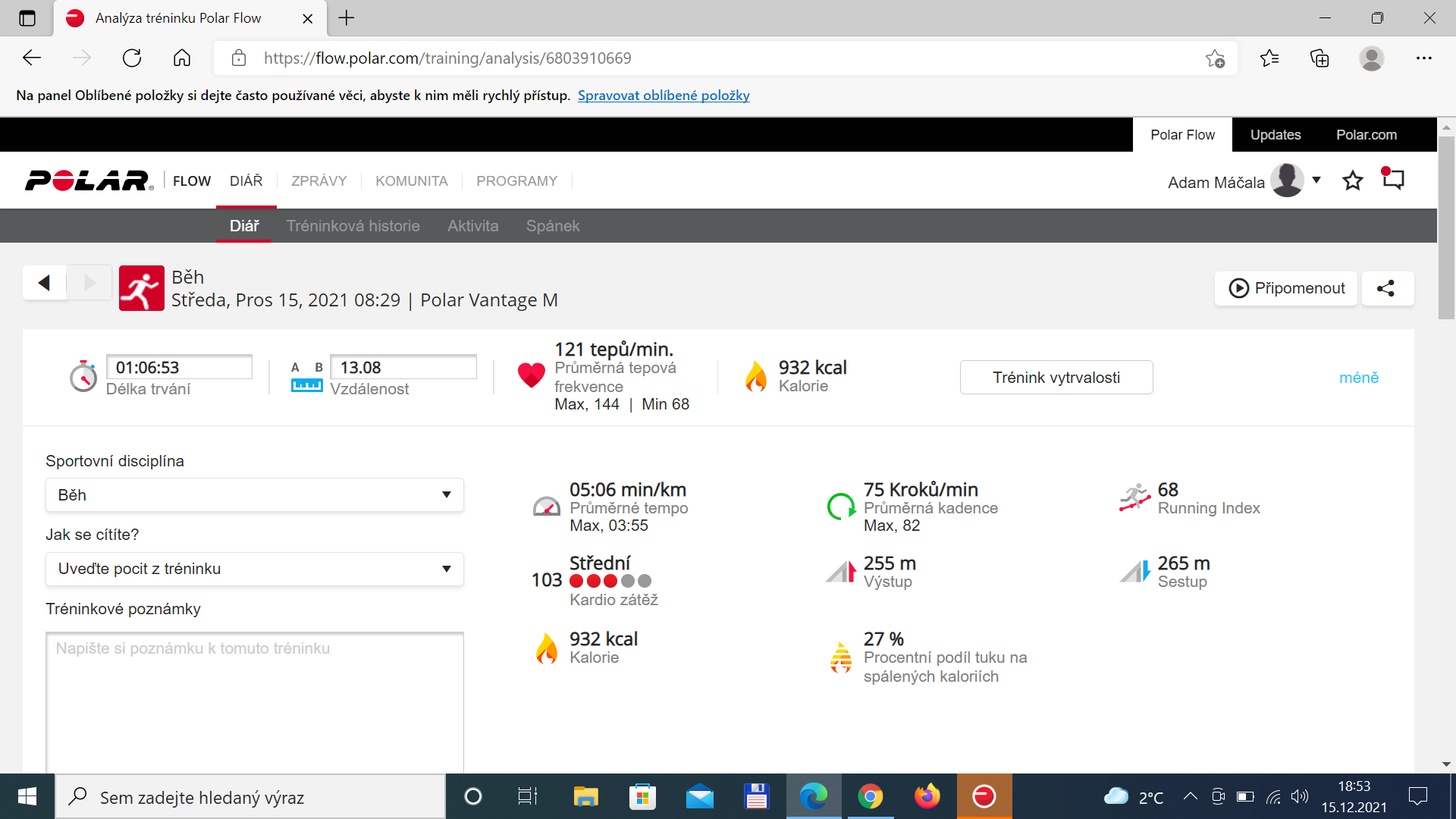The width and height of the screenshot is (1456, 819).
Task: Open Firefox from the taskbar
Action: 927,797
